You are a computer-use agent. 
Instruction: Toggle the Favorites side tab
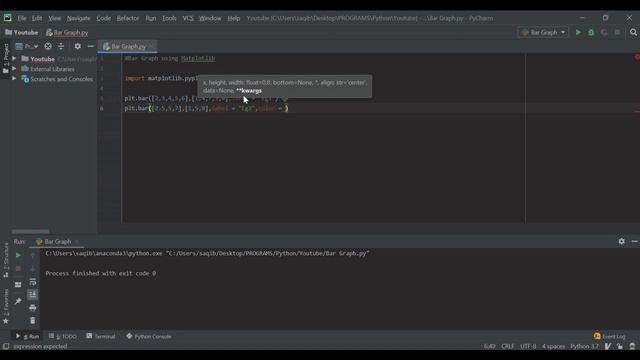coord(6,307)
